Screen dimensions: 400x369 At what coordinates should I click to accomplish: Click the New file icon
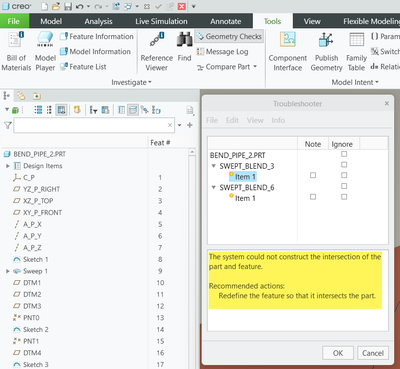tap(45, 6)
